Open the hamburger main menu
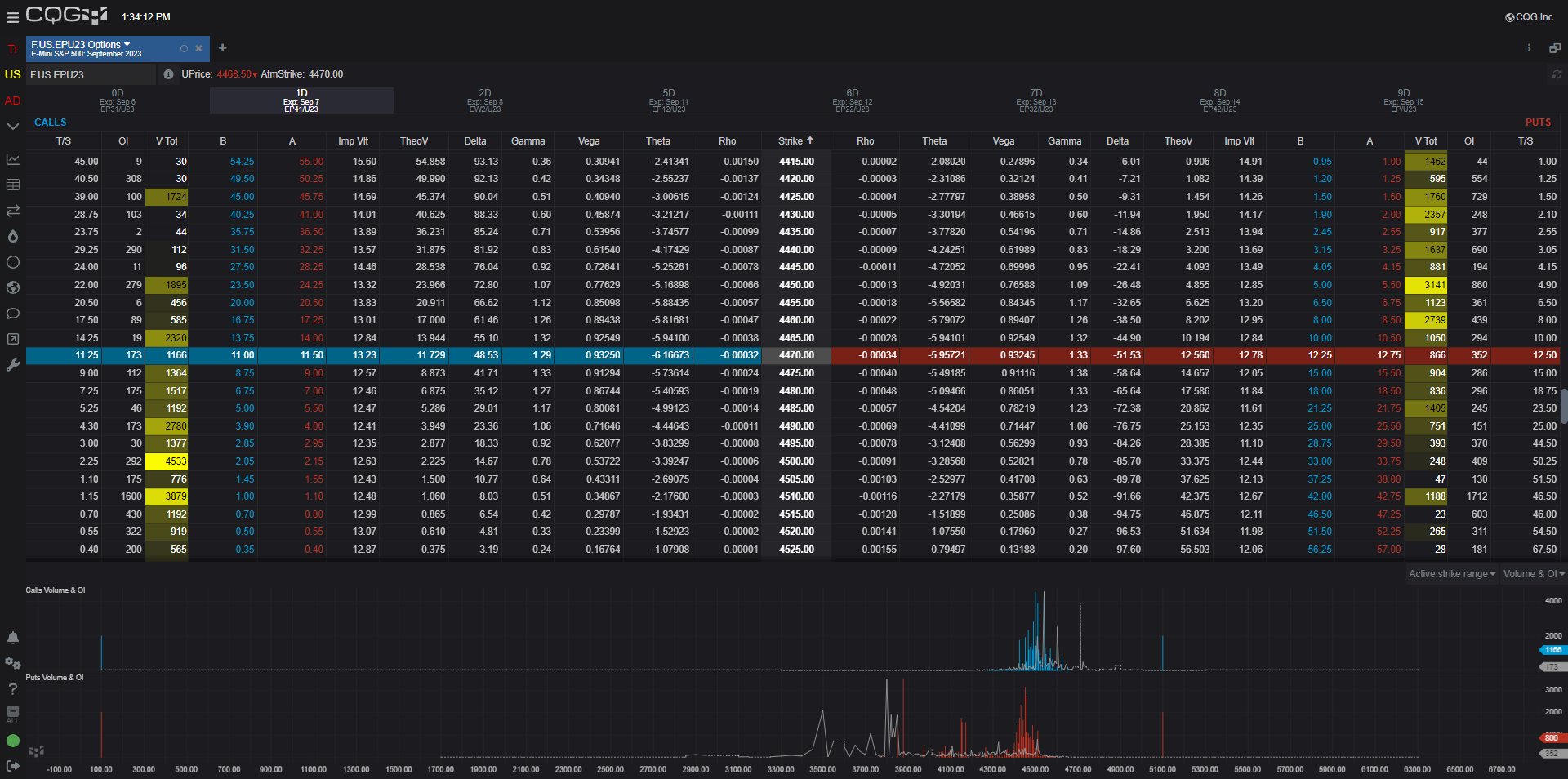This screenshot has height=779, width=1568. (12, 17)
